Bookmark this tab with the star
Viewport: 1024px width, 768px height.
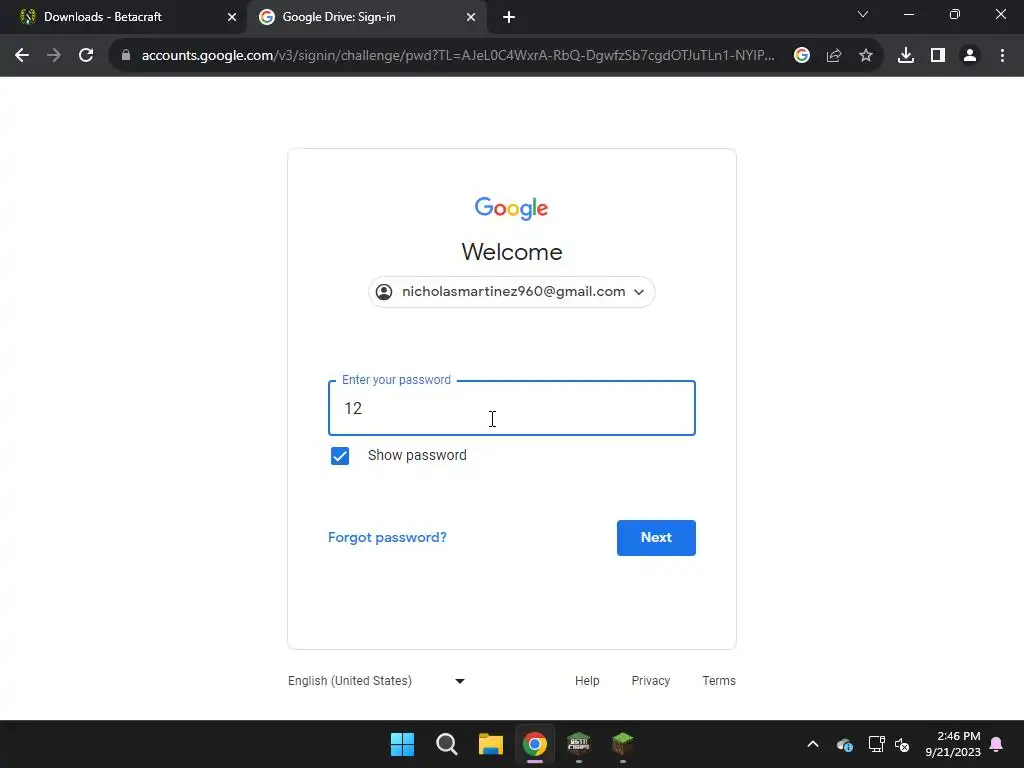click(x=866, y=56)
